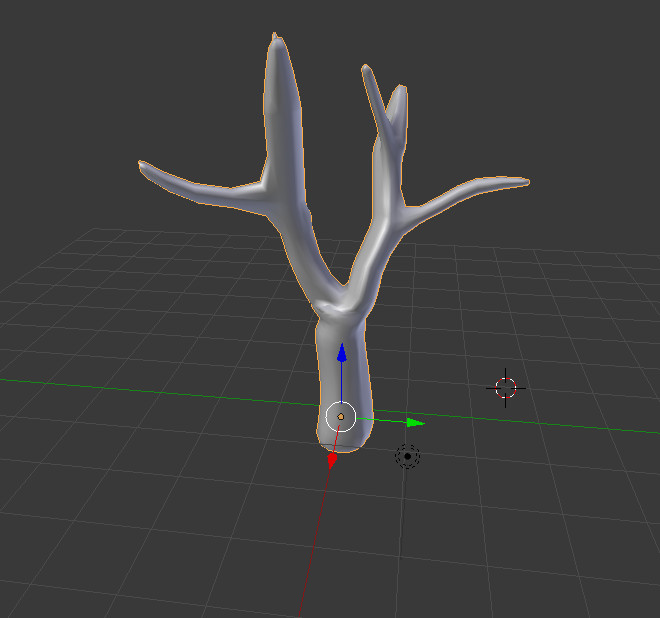Viewport: 660px width, 618px height.
Task: Click the green Y-axis manipulator arrow
Action: pyautogui.click(x=414, y=423)
